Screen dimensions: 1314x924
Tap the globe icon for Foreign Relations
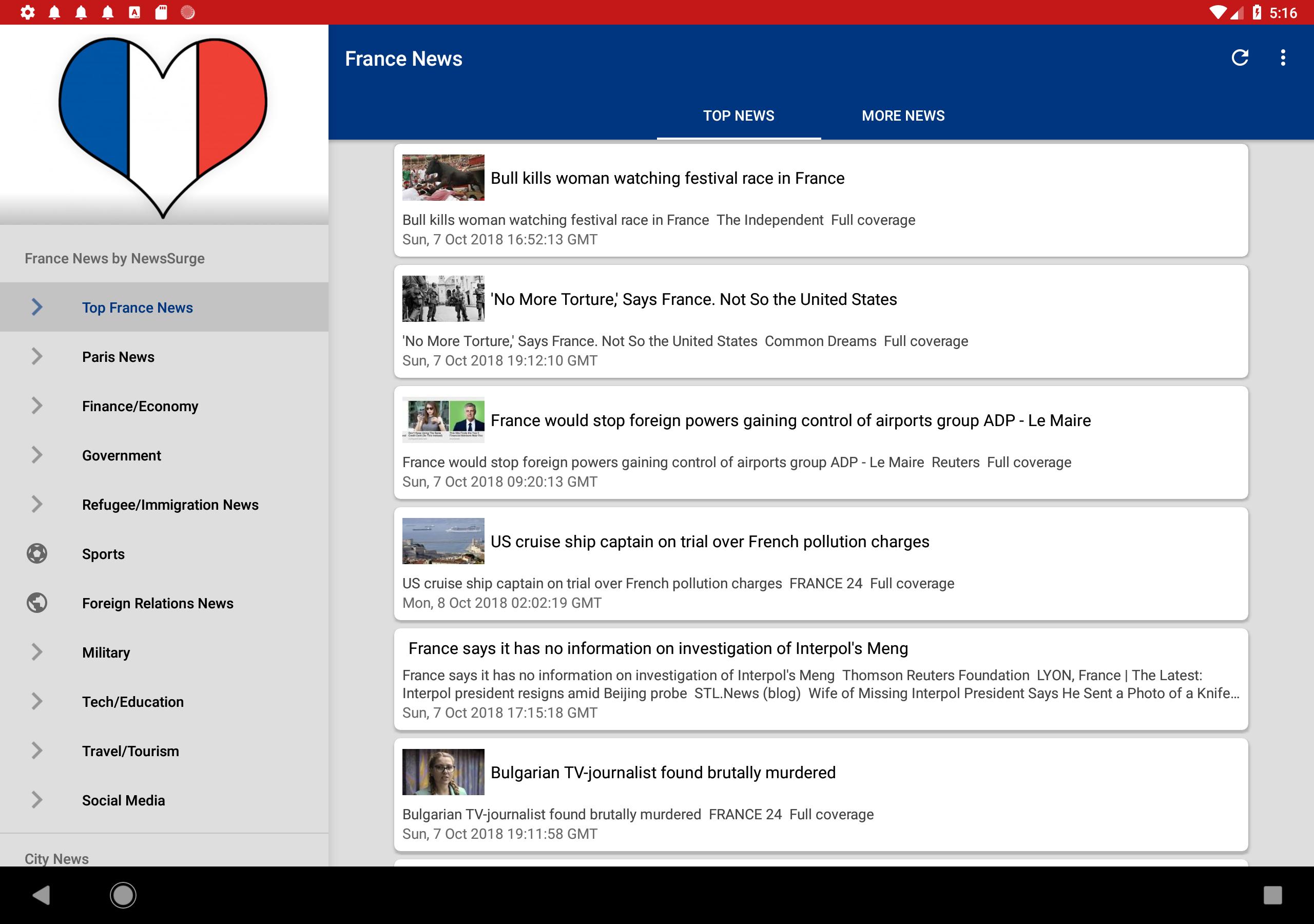click(36, 603)
